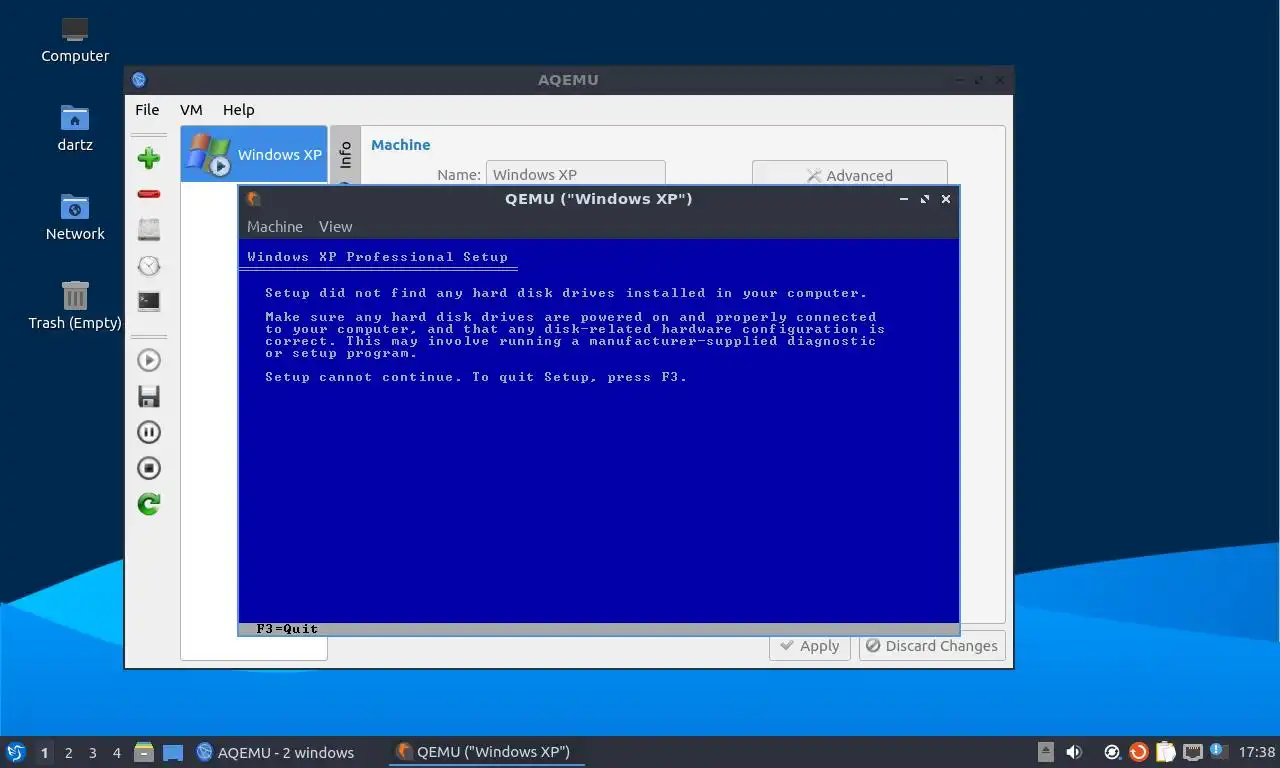
Task: Close the QEMU Windows XP window
Action: (x=946, y=199)
